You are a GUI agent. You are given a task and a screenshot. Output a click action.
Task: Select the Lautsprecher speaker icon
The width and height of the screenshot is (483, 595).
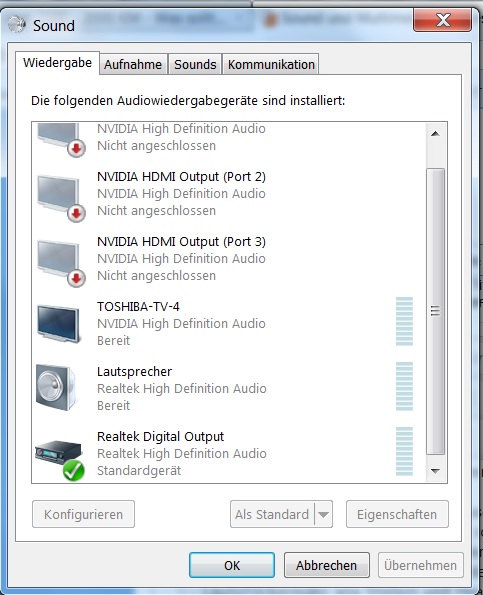coord(56,387)
